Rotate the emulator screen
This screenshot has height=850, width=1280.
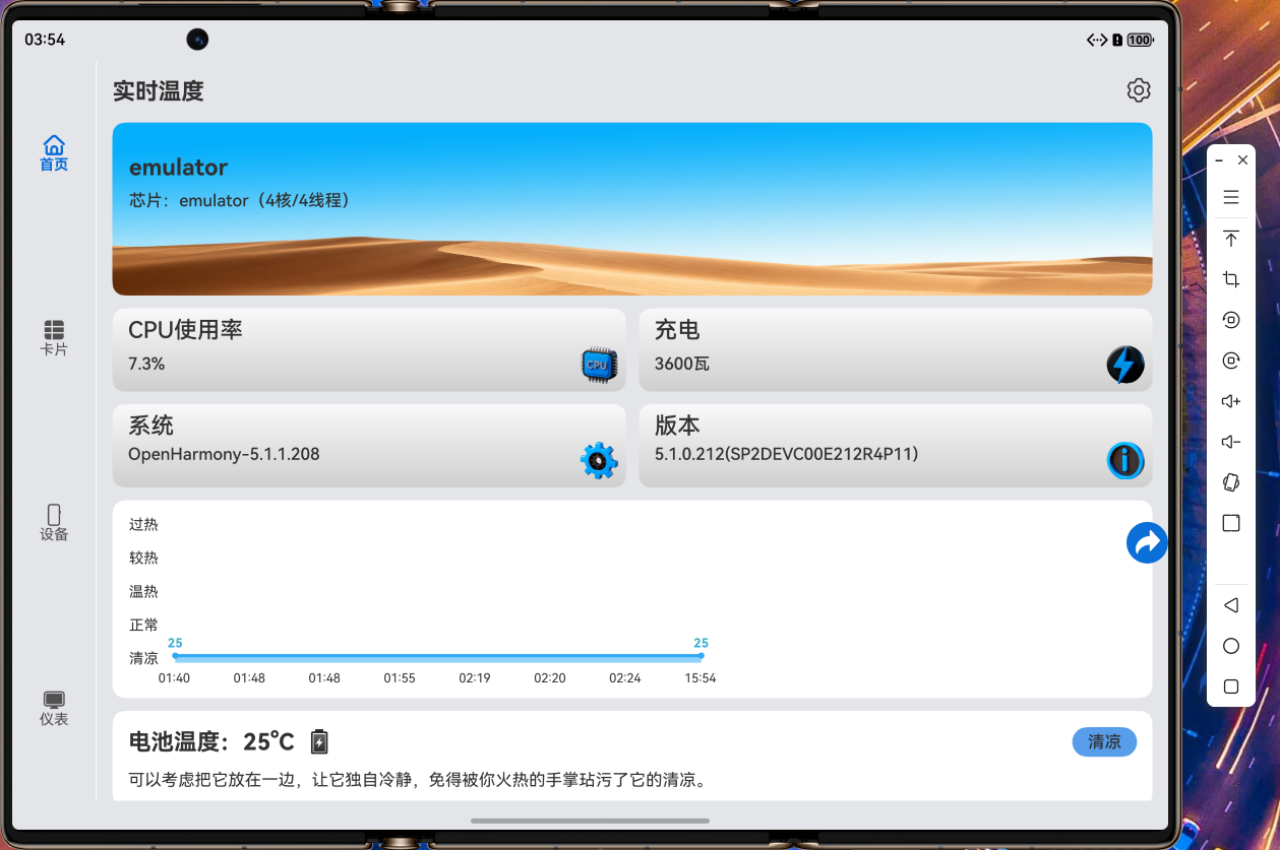point(1231,320)
